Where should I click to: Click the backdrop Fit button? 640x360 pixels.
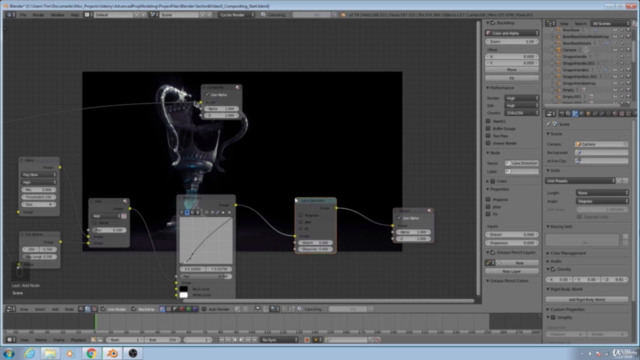click(x=512, y=78)
